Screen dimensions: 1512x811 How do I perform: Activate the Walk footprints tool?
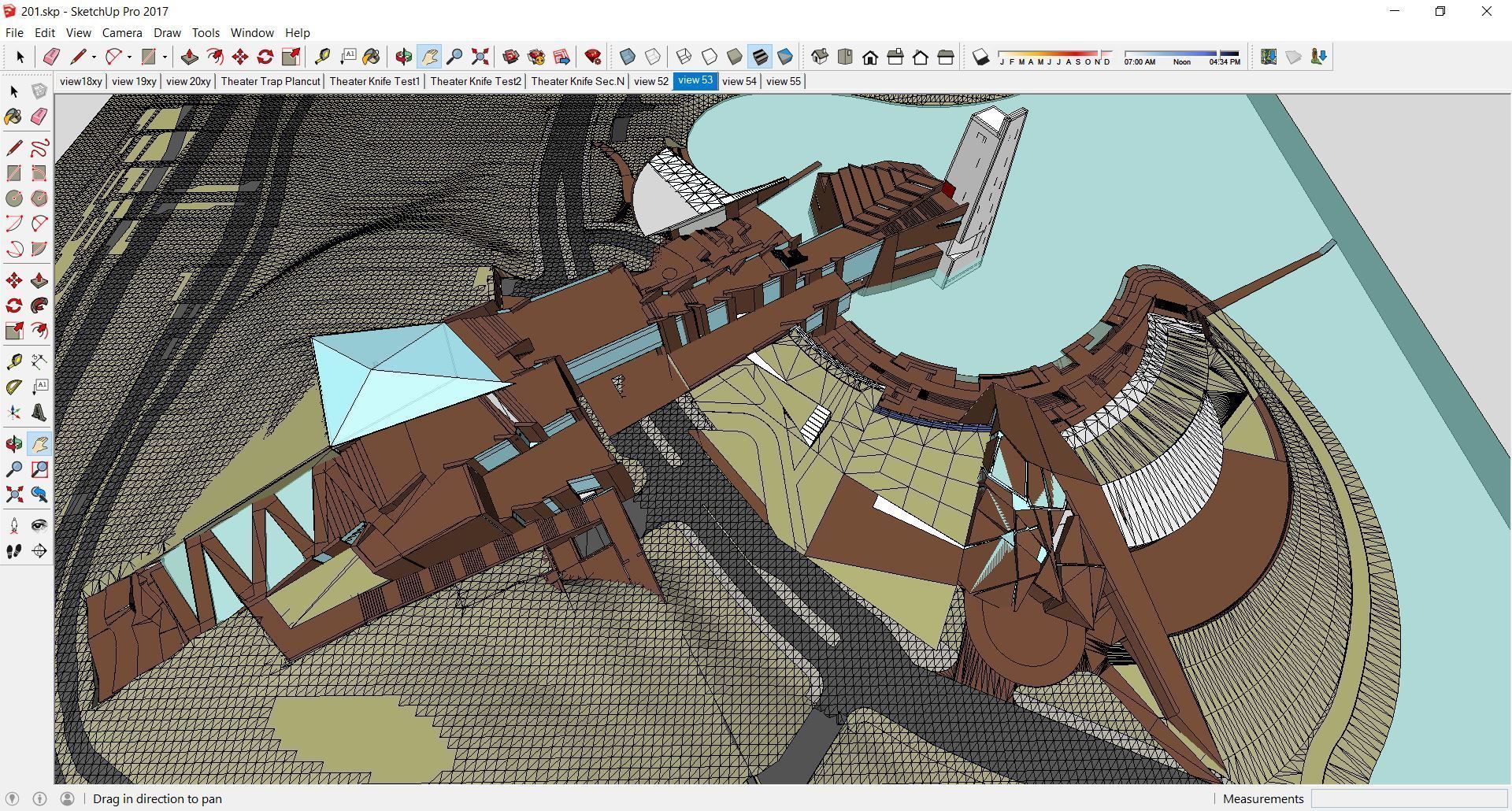[14, 551]
